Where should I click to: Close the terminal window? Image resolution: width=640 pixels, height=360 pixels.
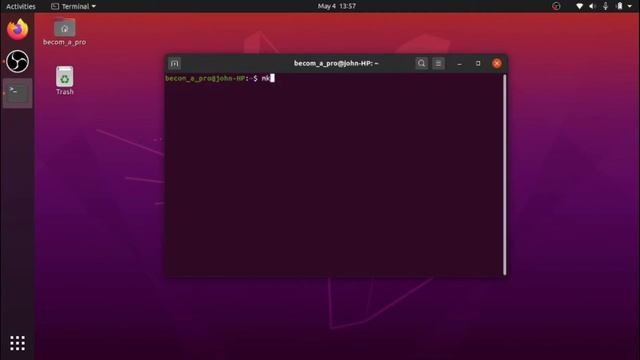(x=497, y=63)
